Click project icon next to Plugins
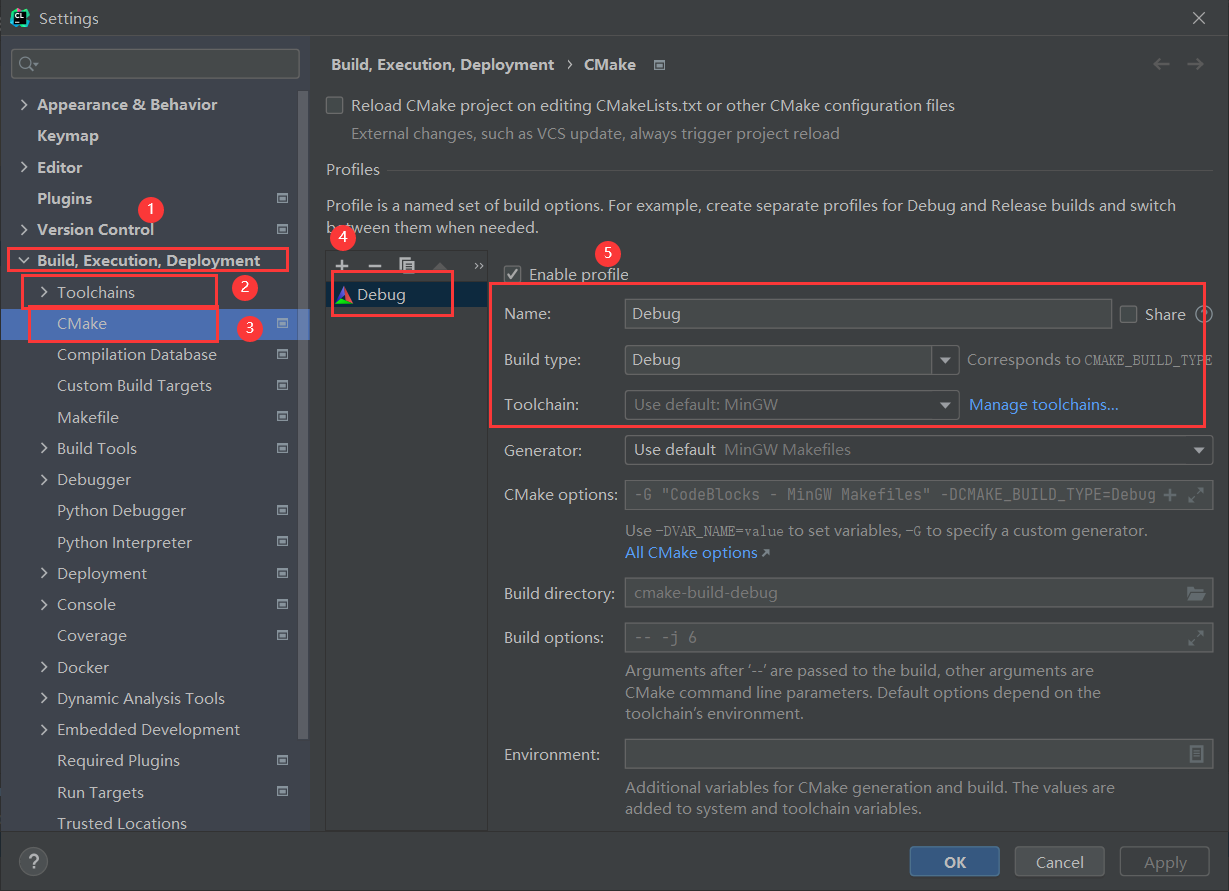This screenshot has width=1229, height=891. (x=282, y=198)
